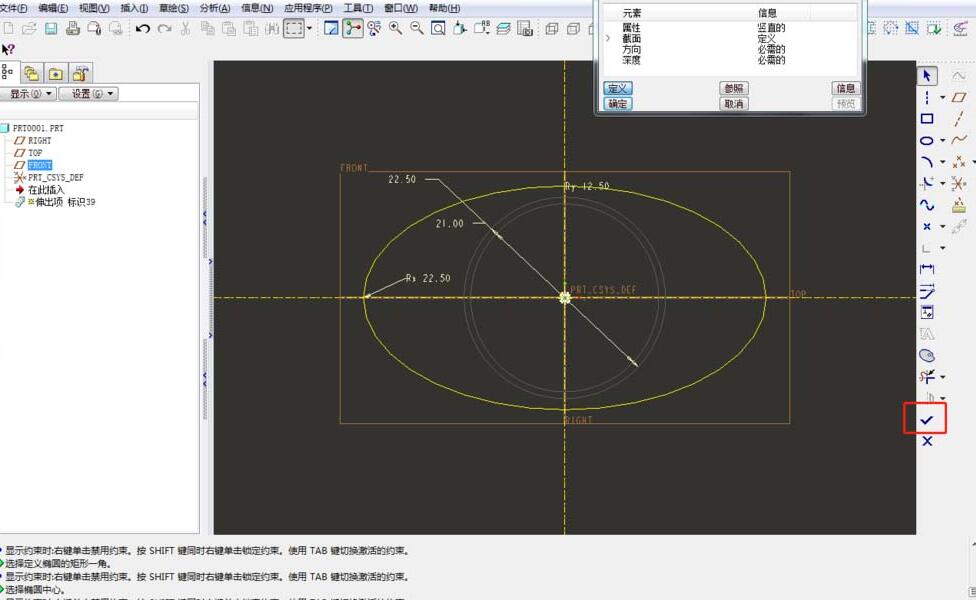Viewport: 976px width, 600px height.
Task: Click the zoom in magnifier
Action: coord(396,29)
